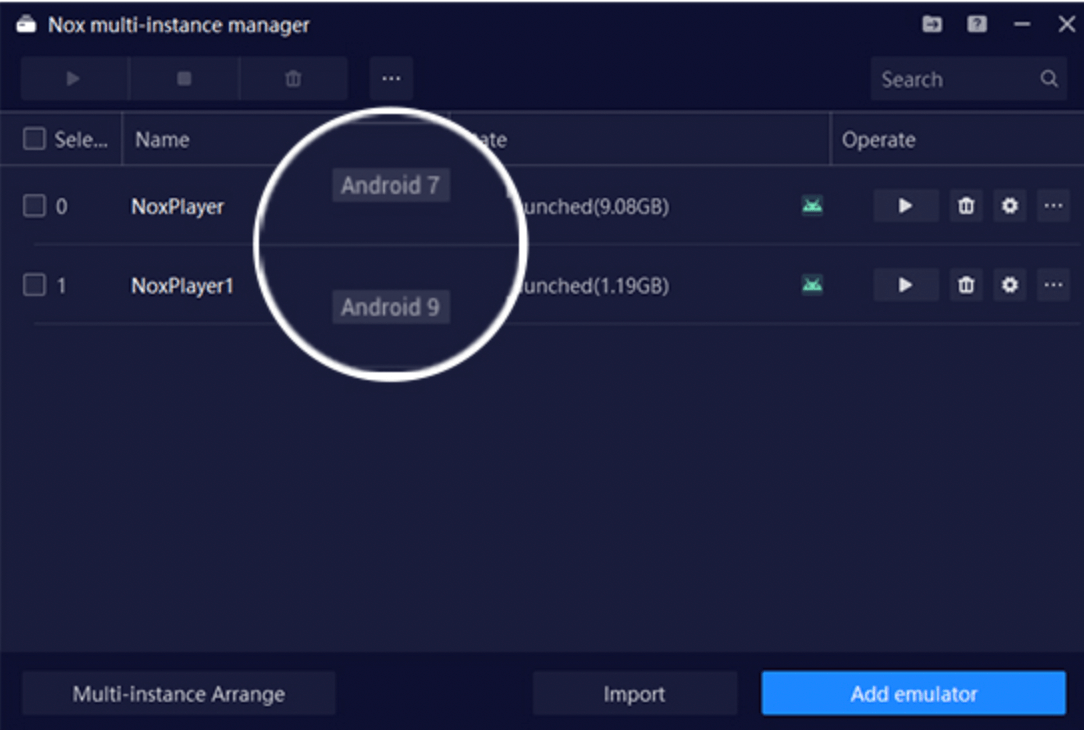Start the NoxPlayer instance with play button
This screenshot has width=1084, height=730.
coord(905,206)
